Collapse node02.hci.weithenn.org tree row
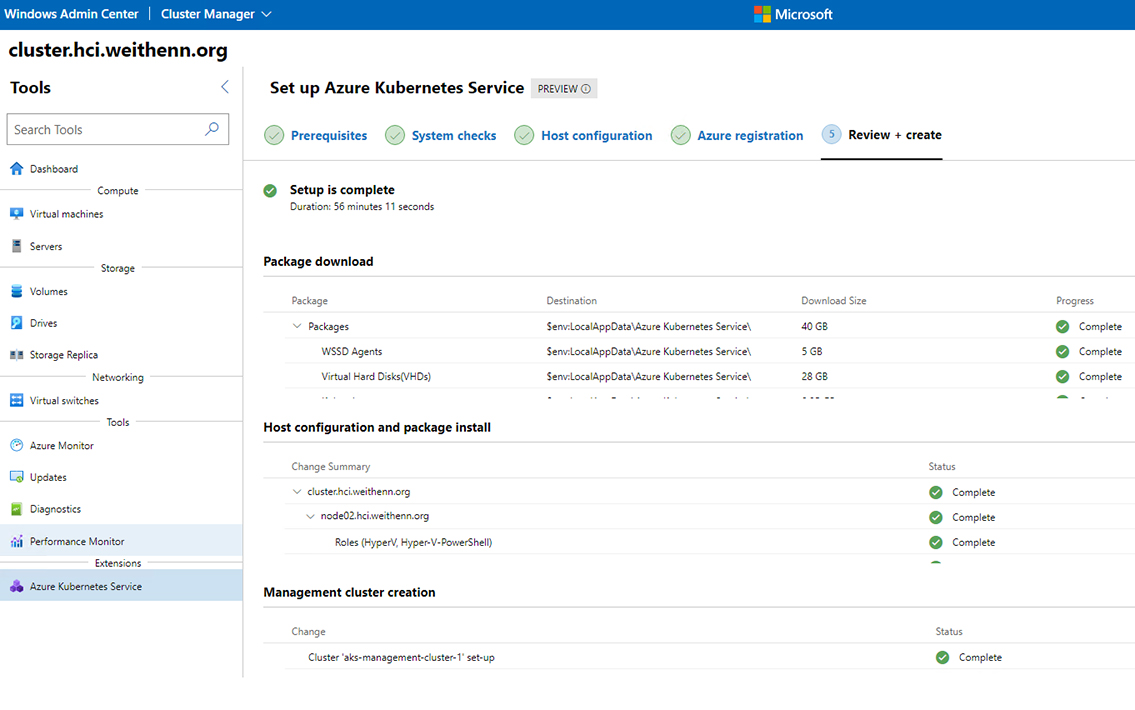The image size is (1135, 710). [311, 516]
